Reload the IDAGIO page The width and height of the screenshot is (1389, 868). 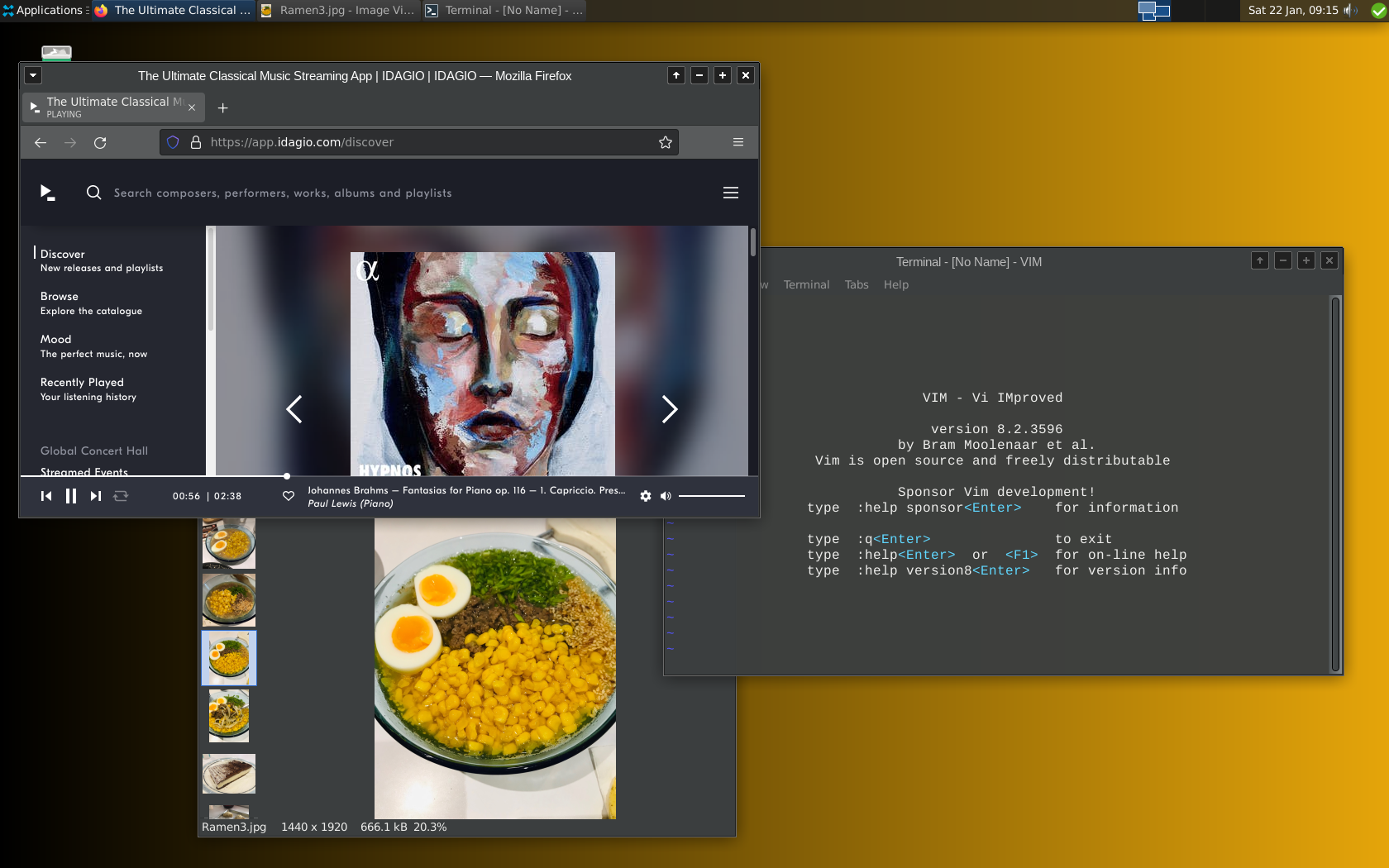point(100,142)
